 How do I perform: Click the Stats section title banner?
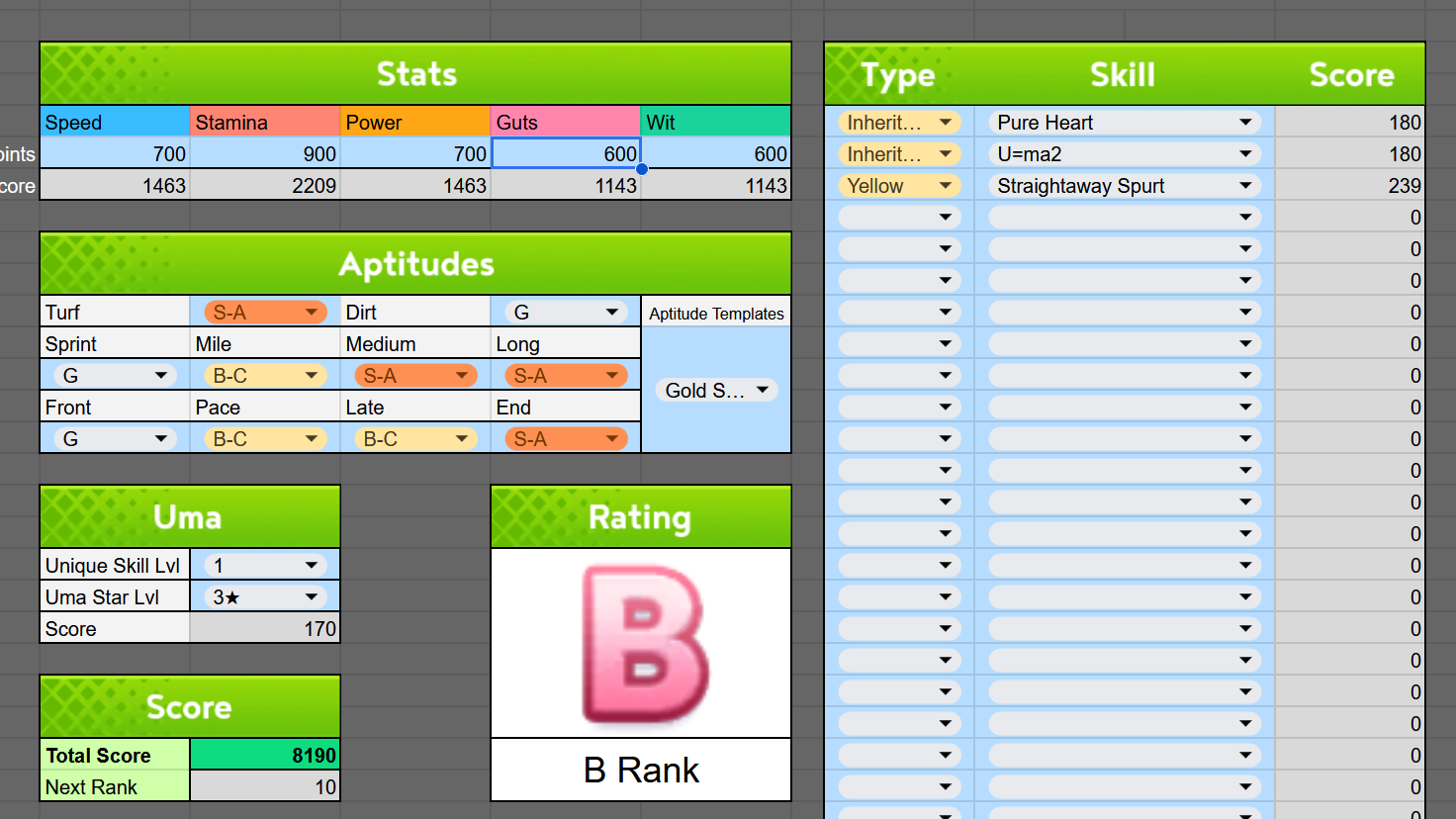(x=415, y=73)
